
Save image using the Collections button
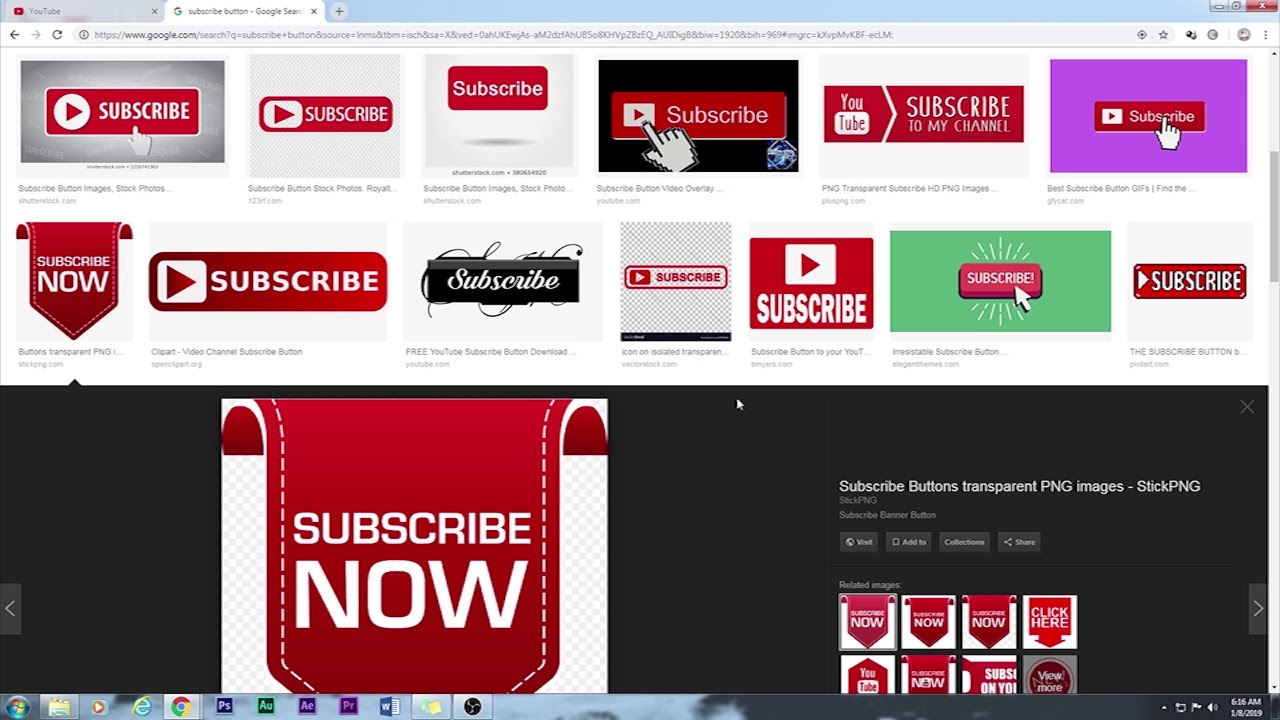(x=963, y=541)
